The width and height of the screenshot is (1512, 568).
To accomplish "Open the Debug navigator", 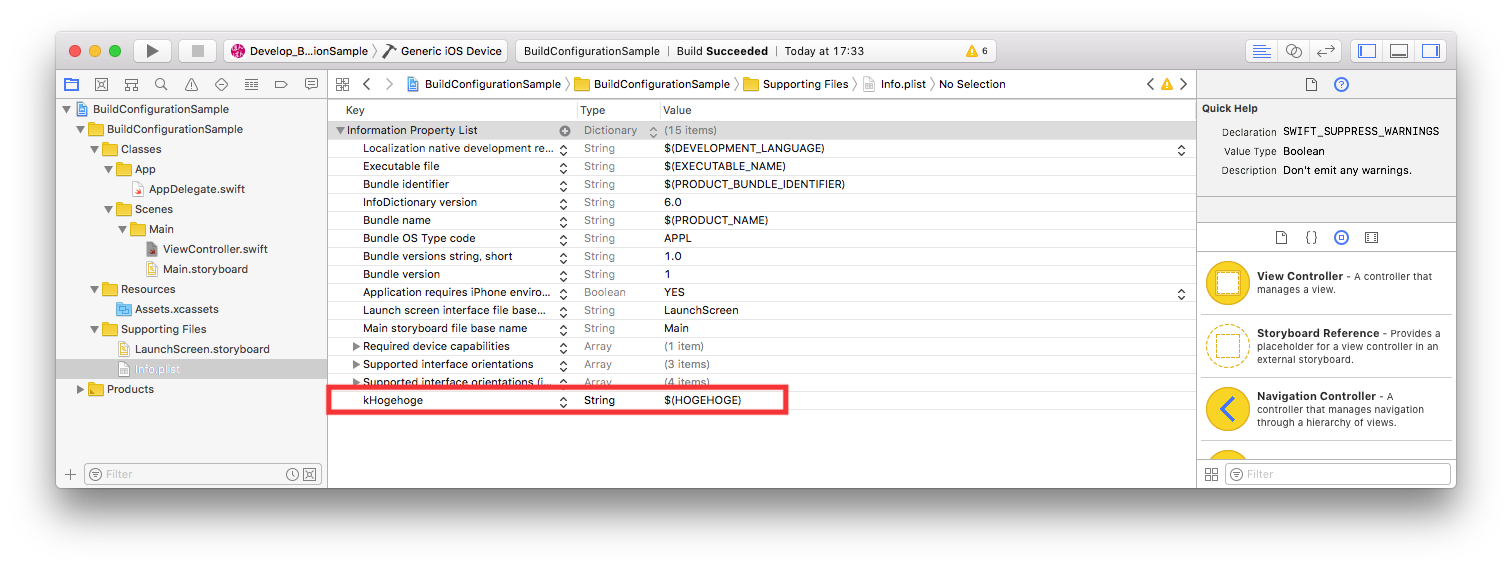I will (251, 84).
